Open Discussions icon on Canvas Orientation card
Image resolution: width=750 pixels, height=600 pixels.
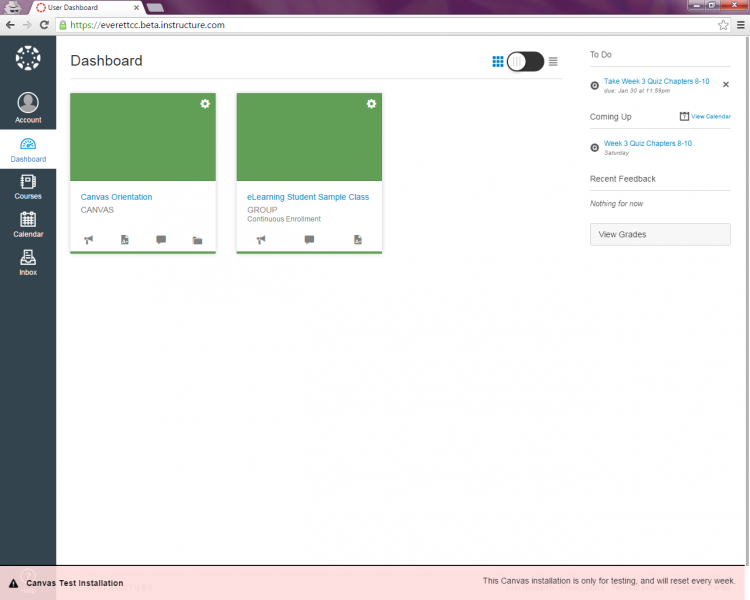click(161, 239)
